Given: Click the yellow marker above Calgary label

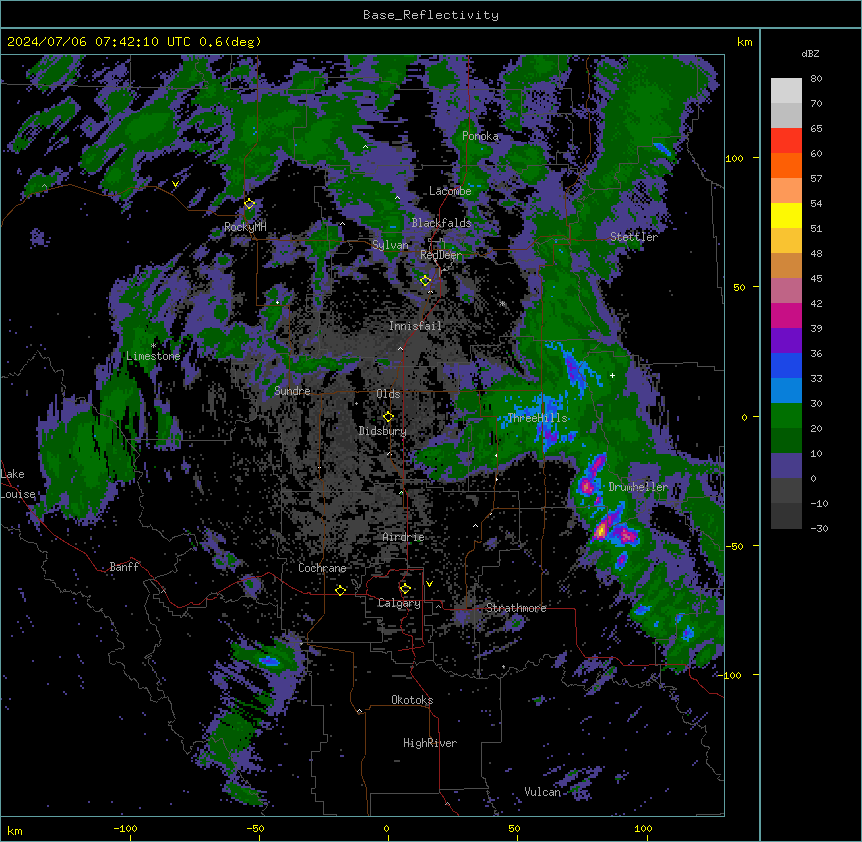Looking at the screenshot, I should 405,589.
